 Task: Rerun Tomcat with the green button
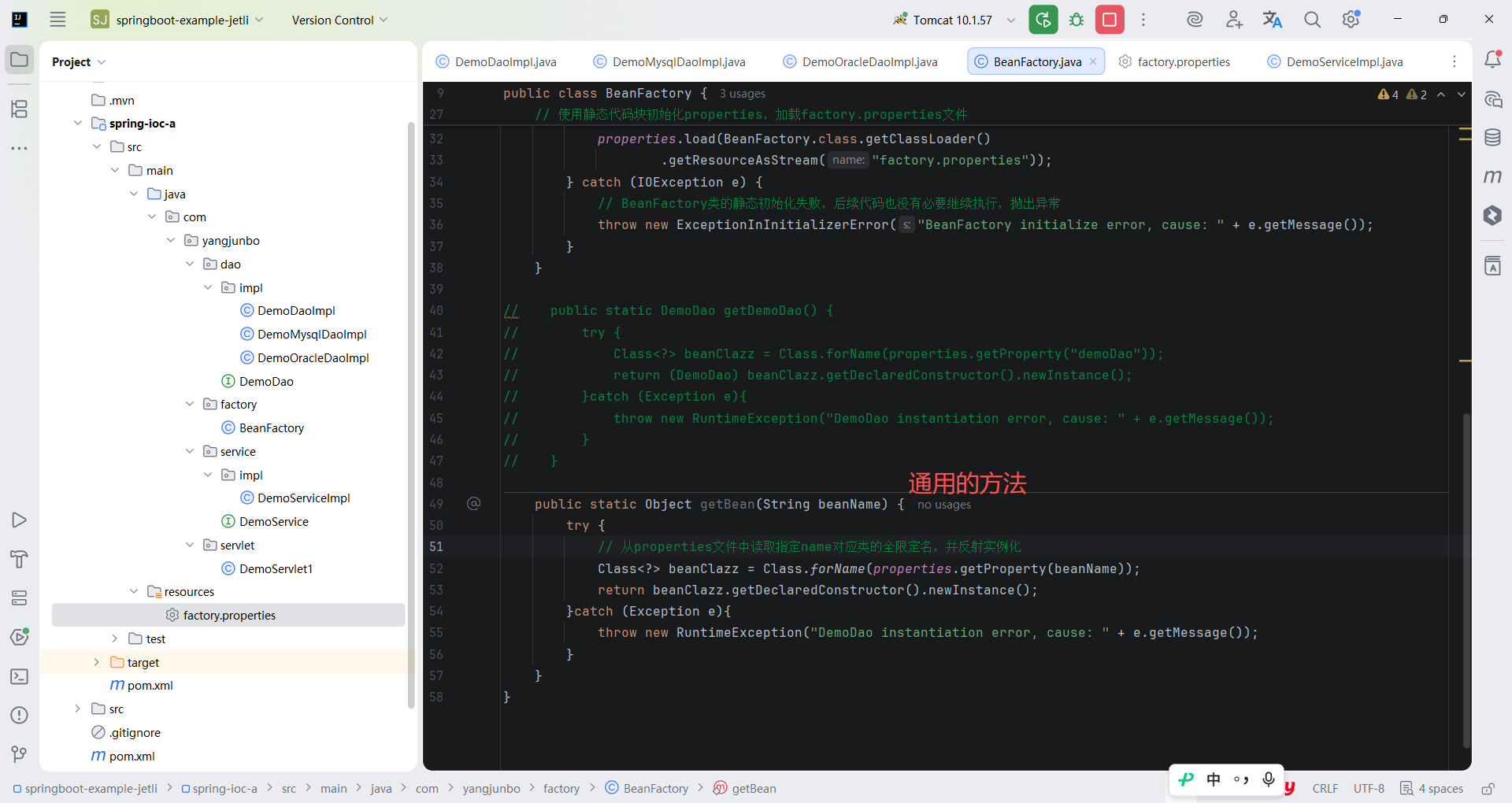coord(1043,20)
